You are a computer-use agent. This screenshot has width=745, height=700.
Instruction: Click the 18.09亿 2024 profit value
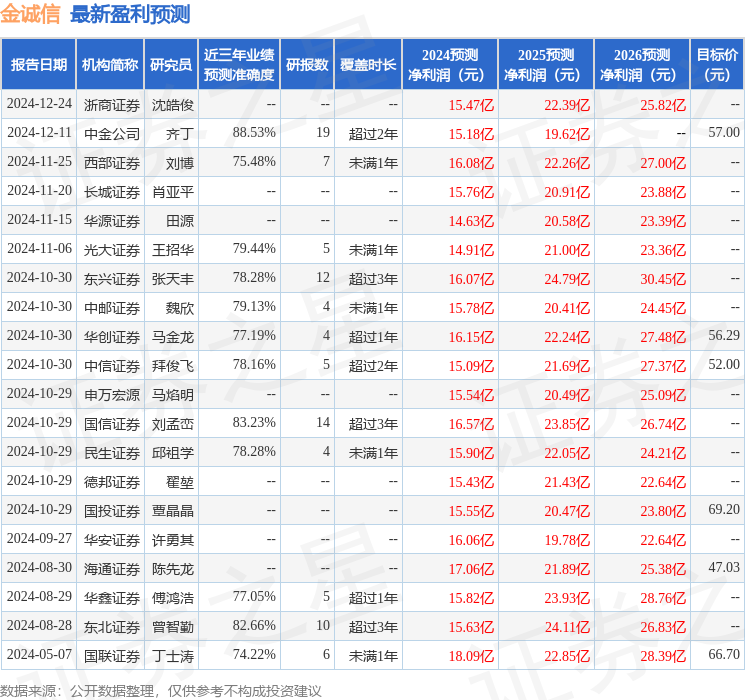[x=471, y=656]
